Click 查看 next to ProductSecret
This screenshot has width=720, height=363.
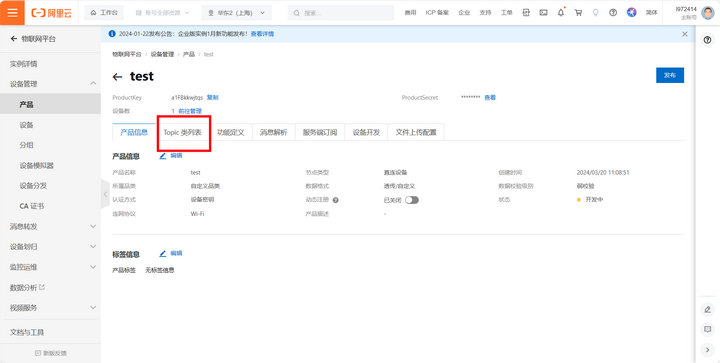pos(490,98)
